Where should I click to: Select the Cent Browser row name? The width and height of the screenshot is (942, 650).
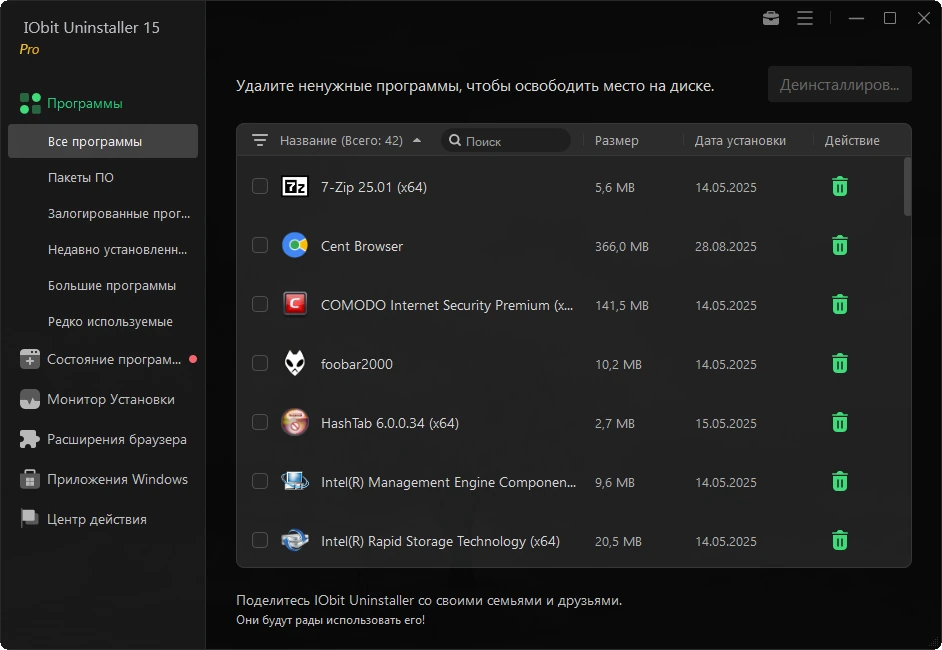(362, 246)
